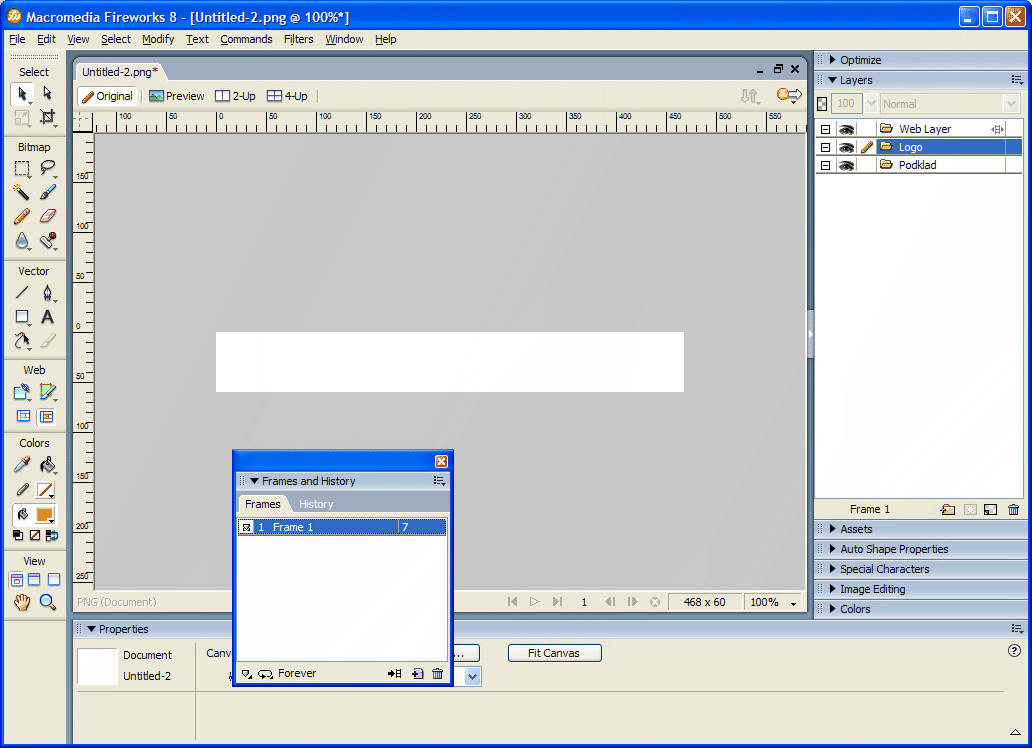
Task: Delete the selected frame with trash icon
Action: (438, 674)
